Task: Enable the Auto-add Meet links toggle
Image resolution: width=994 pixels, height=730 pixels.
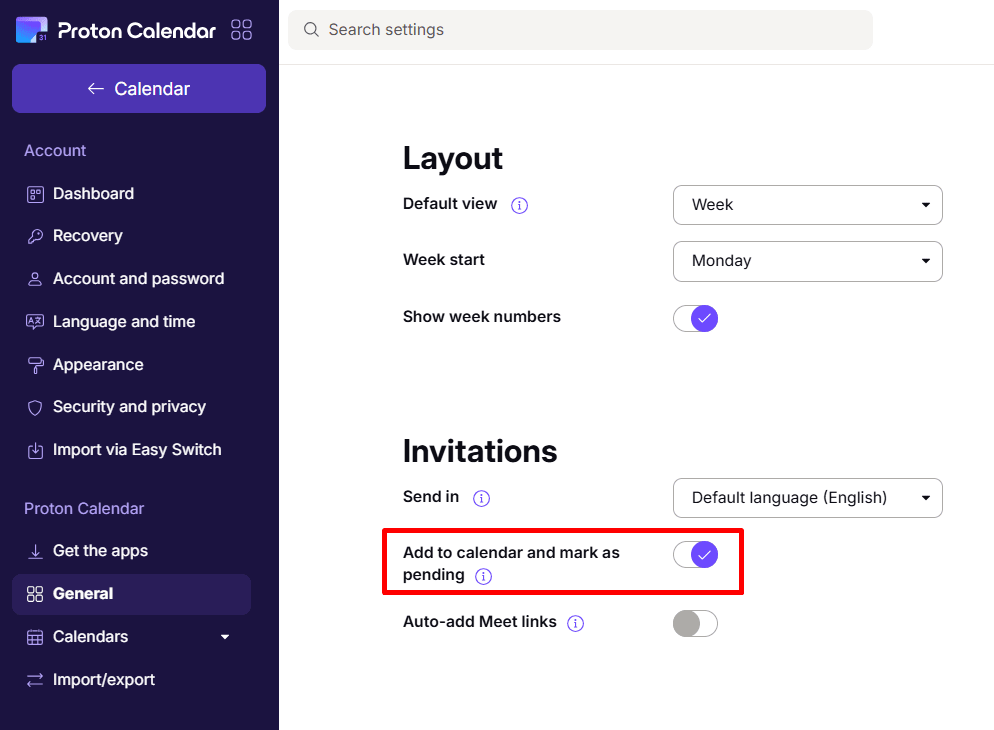Action: tap(695, 624)
